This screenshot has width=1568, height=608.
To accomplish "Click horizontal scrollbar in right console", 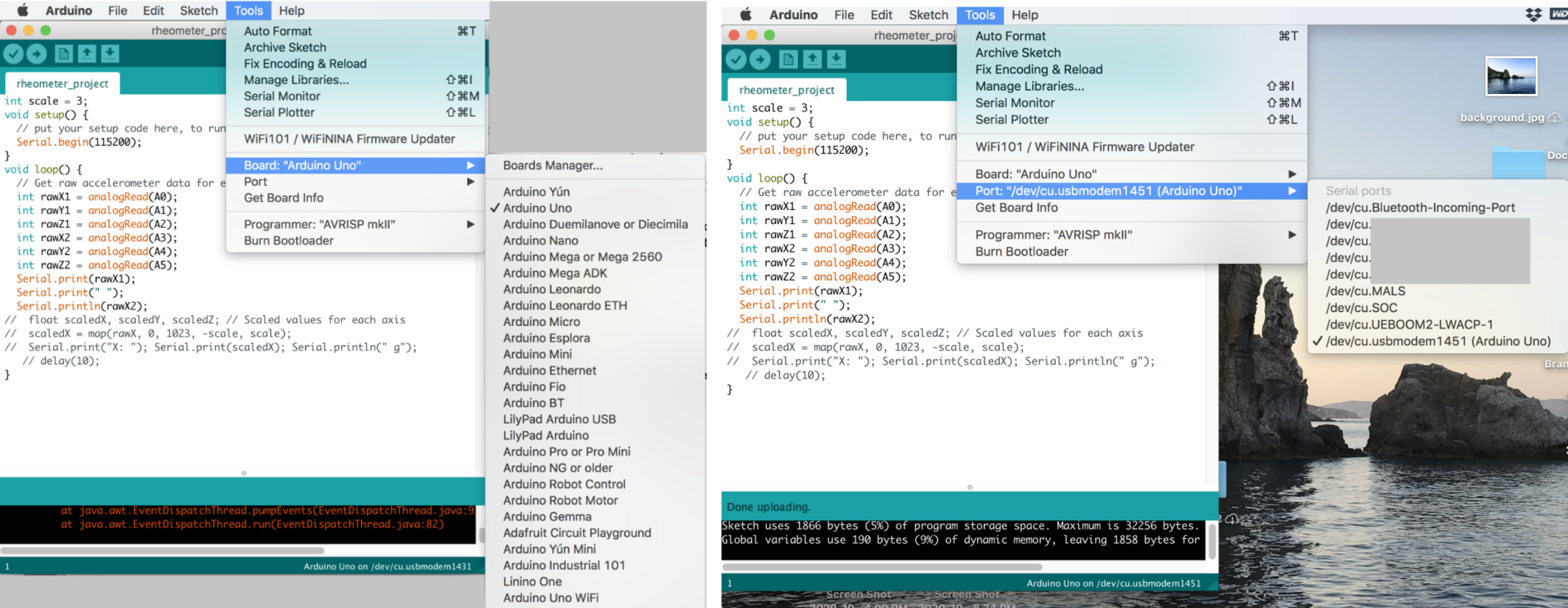I will click(x=882, y=567).
